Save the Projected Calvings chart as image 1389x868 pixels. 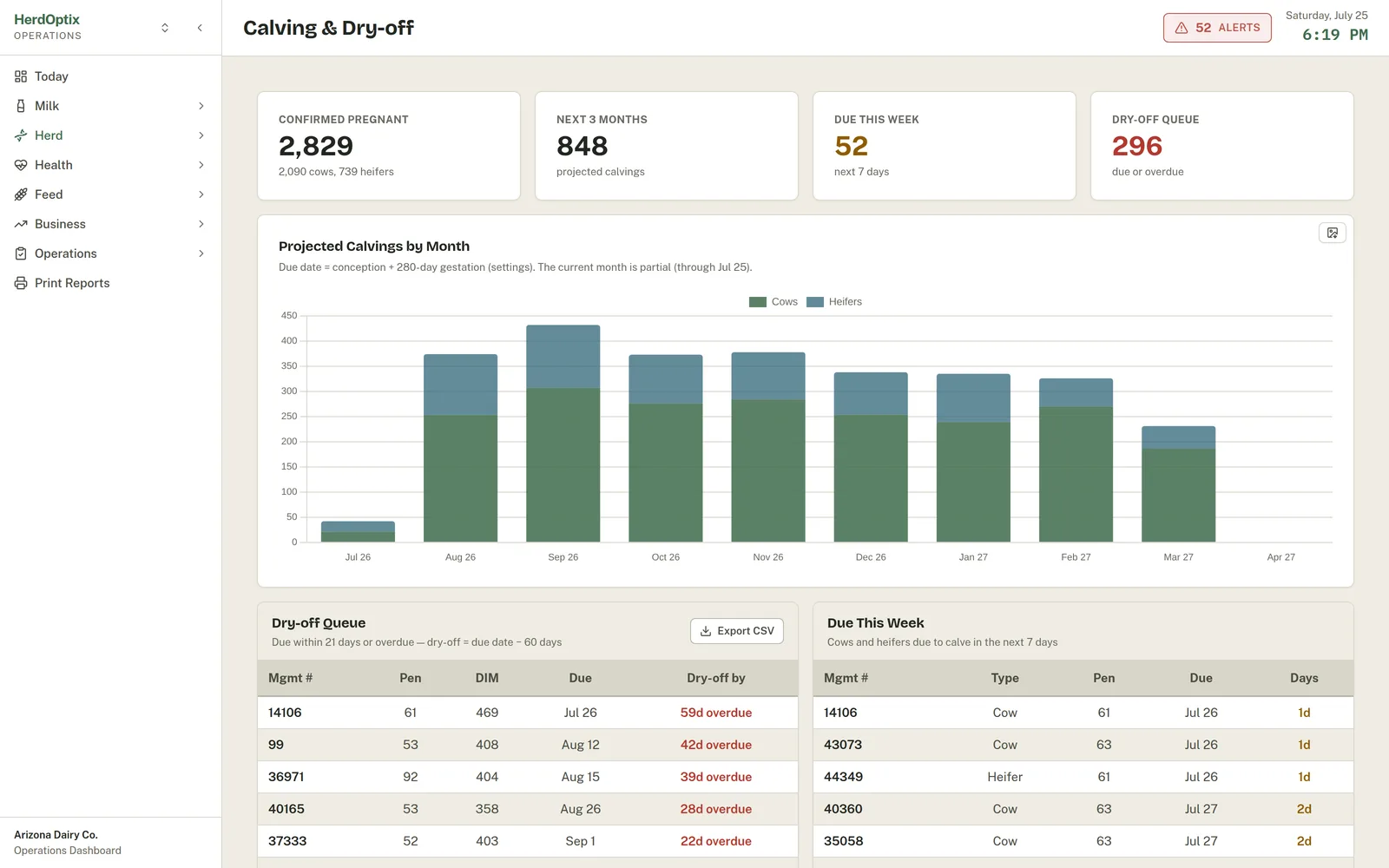click(x=1333, y=233)
